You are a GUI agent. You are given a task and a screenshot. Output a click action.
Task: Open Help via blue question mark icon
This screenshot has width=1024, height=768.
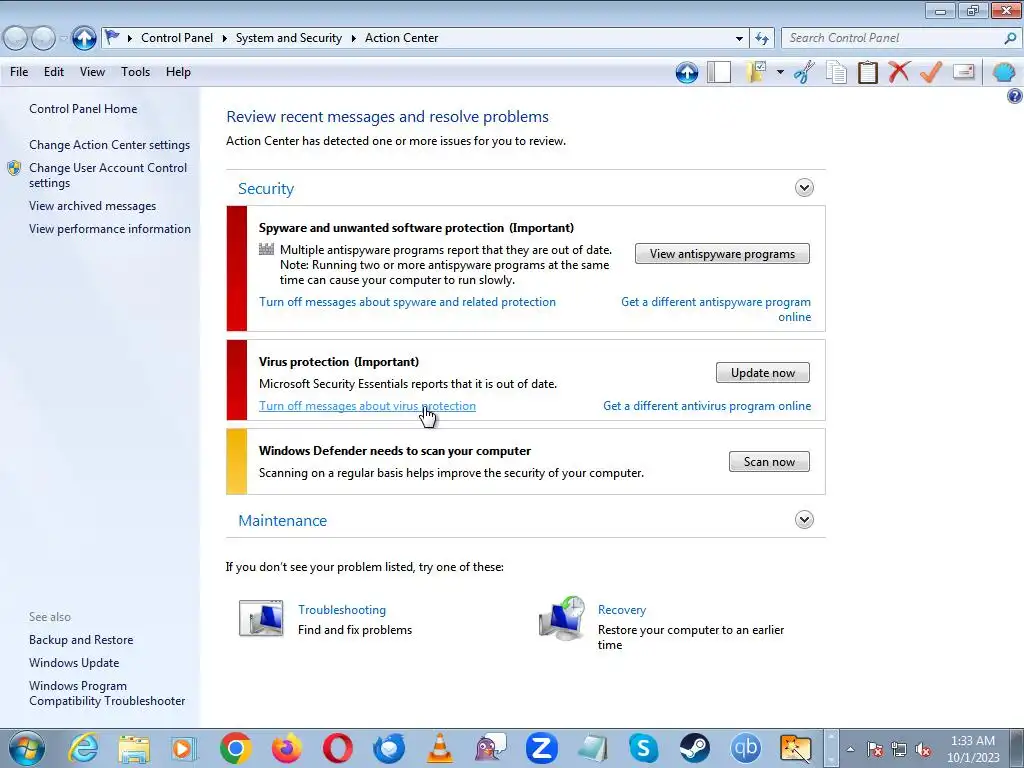coord(1015,97)
